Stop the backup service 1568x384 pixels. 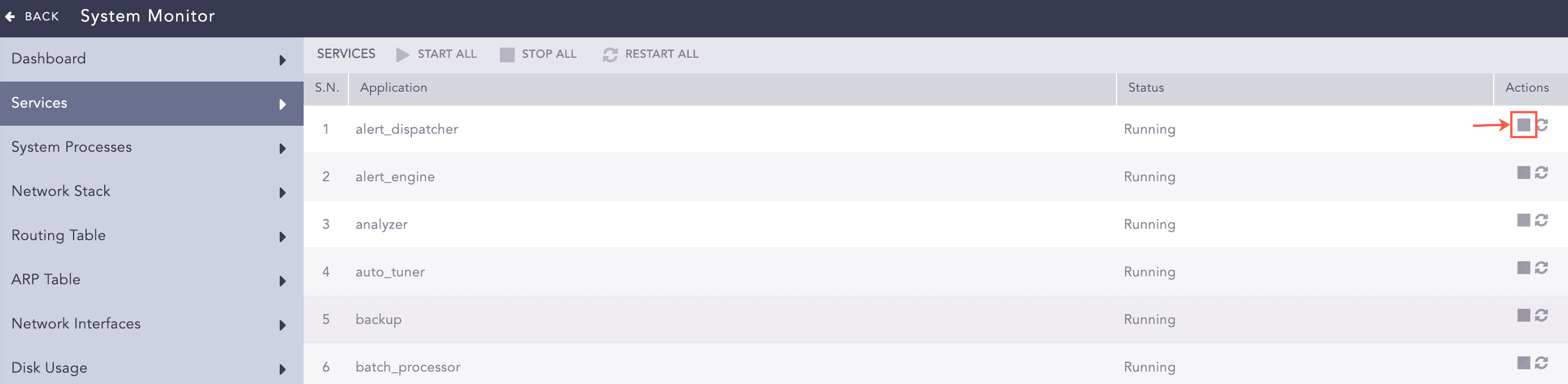(x=1523, y=315)
